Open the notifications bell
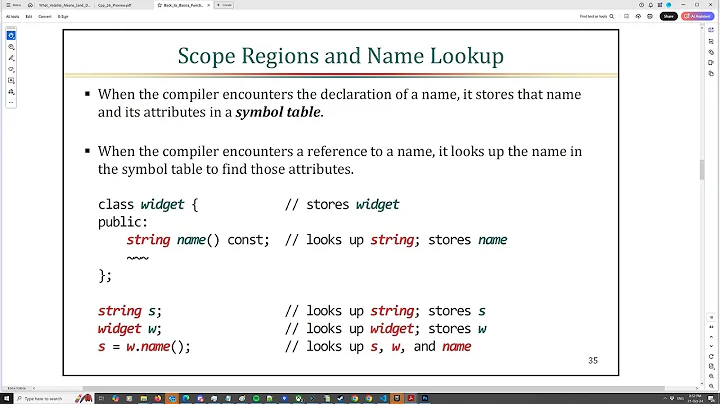 (x=651, y=5)
